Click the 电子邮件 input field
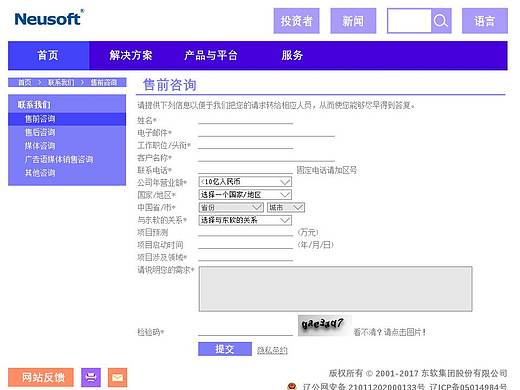 [x=266, y=132]
